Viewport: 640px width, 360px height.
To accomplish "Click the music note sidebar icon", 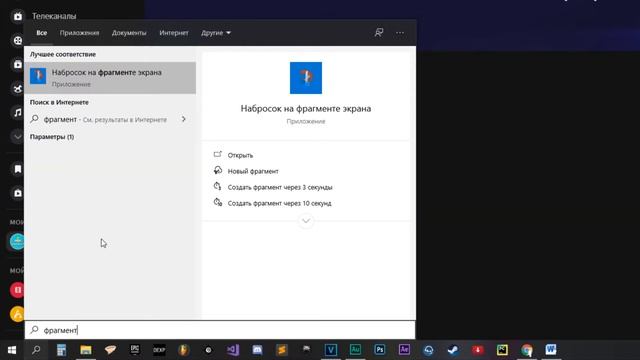I will 18,112.
